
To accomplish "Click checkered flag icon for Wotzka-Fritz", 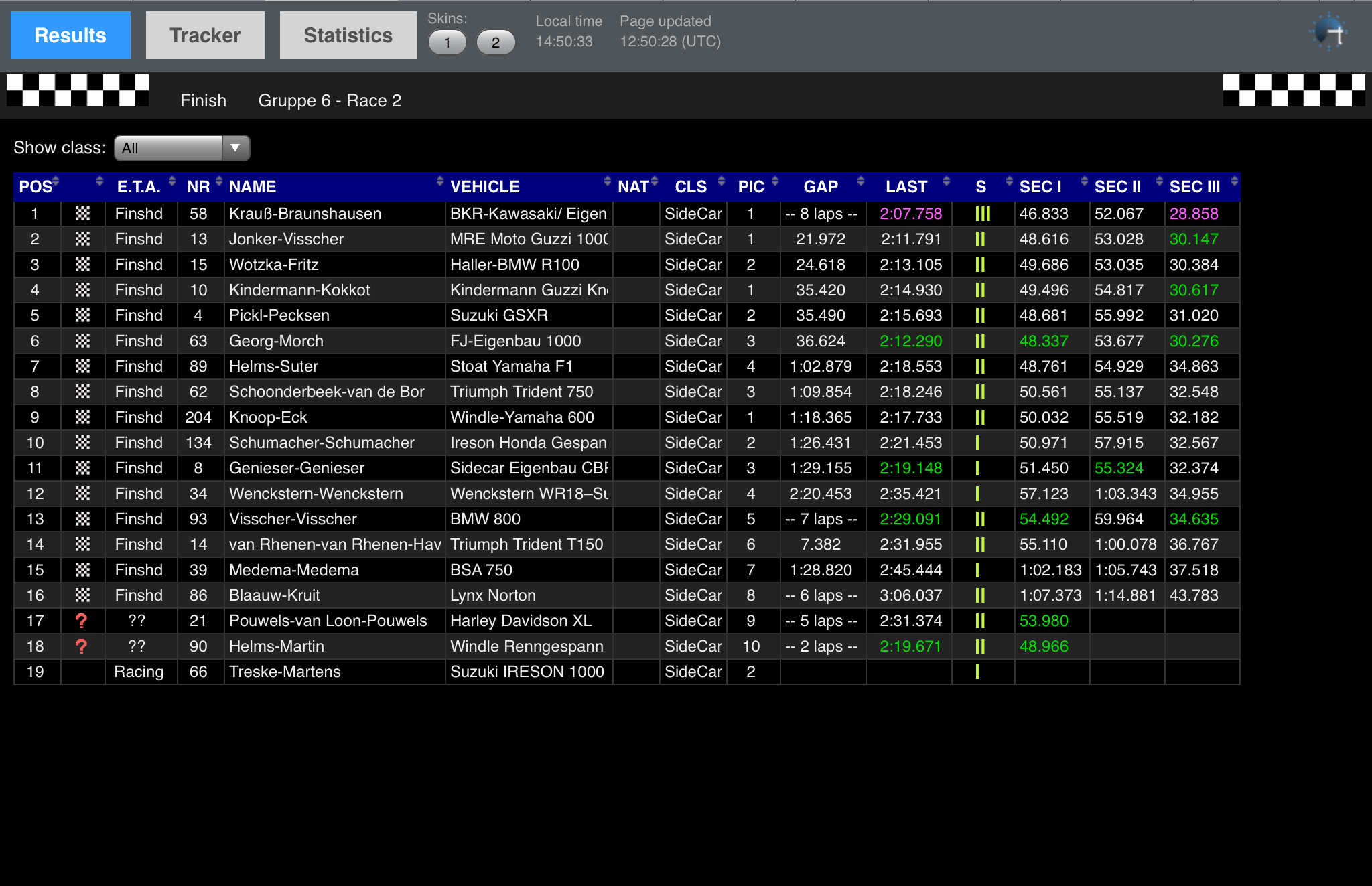I will point(82,265).
